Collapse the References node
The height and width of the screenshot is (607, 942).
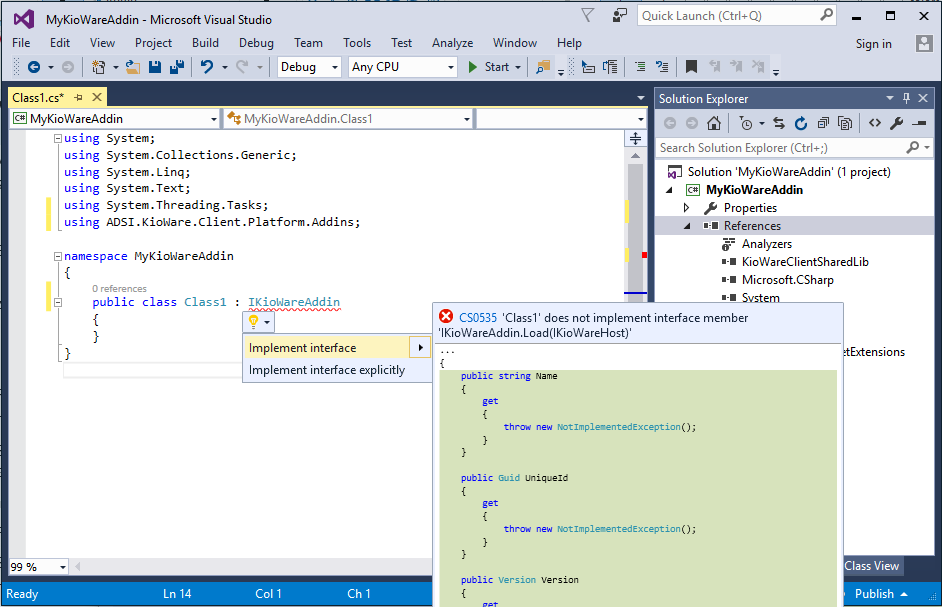point(686,226)
